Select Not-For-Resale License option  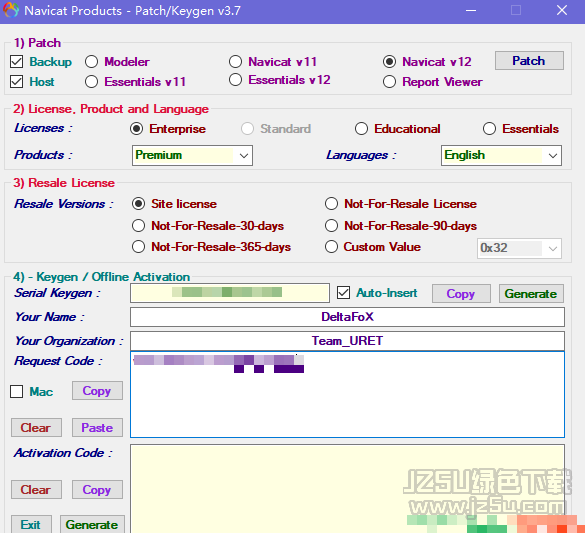coord(331,204)
